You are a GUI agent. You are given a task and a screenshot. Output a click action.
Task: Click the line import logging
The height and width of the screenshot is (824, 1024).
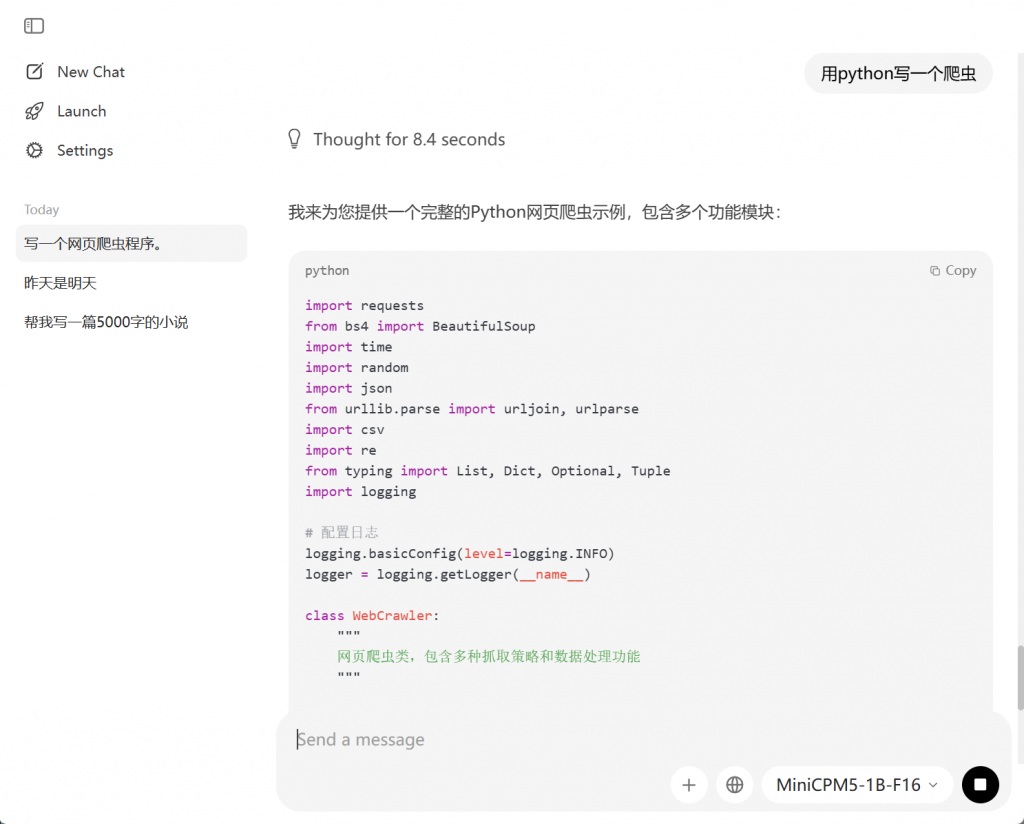point(360,492)
